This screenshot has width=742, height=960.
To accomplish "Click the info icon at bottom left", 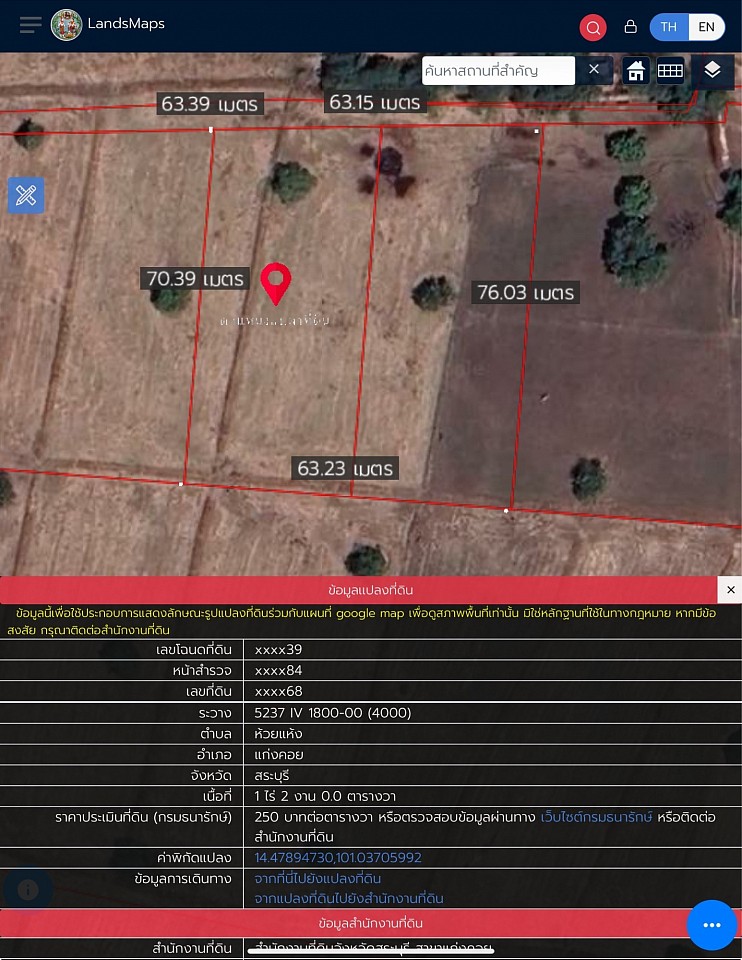I will tap(28, 890).
